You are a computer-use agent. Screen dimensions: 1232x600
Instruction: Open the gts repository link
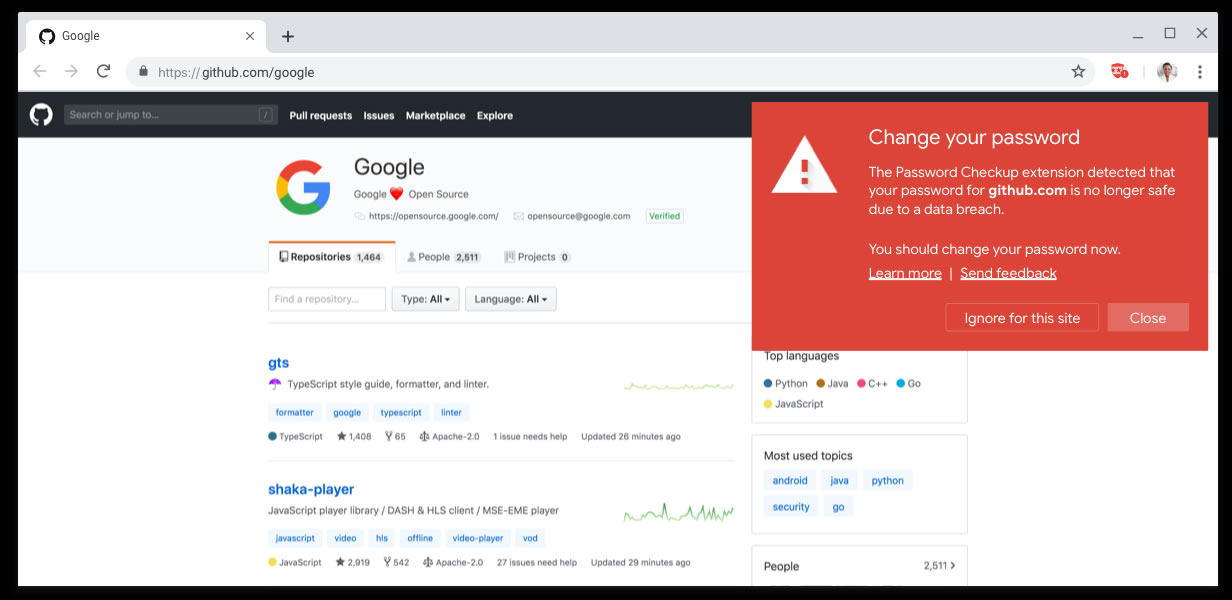coord(279,363)
